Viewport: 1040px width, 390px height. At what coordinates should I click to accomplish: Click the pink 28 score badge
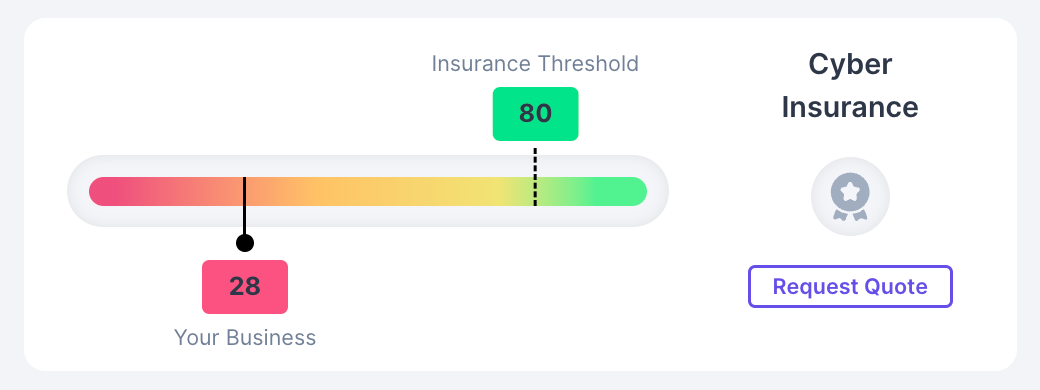click(x=245, y=287)
